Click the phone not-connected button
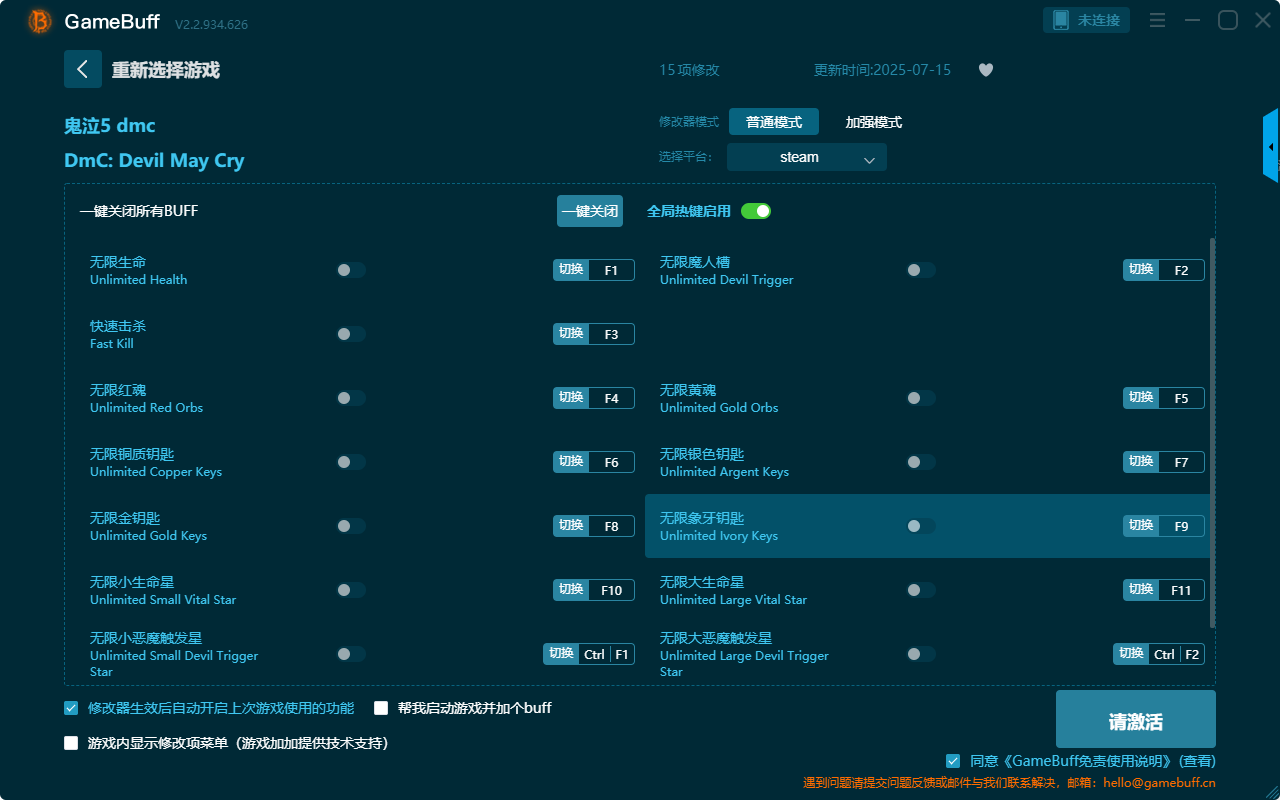The image size is (1280, 800). point(1087,20)
